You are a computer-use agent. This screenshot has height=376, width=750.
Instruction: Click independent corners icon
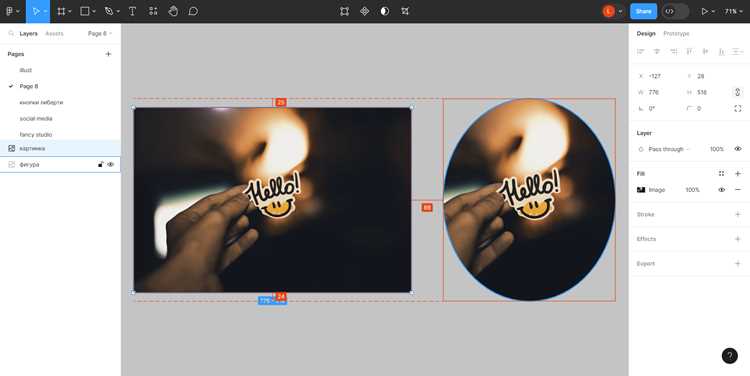(x=738, y=109)
